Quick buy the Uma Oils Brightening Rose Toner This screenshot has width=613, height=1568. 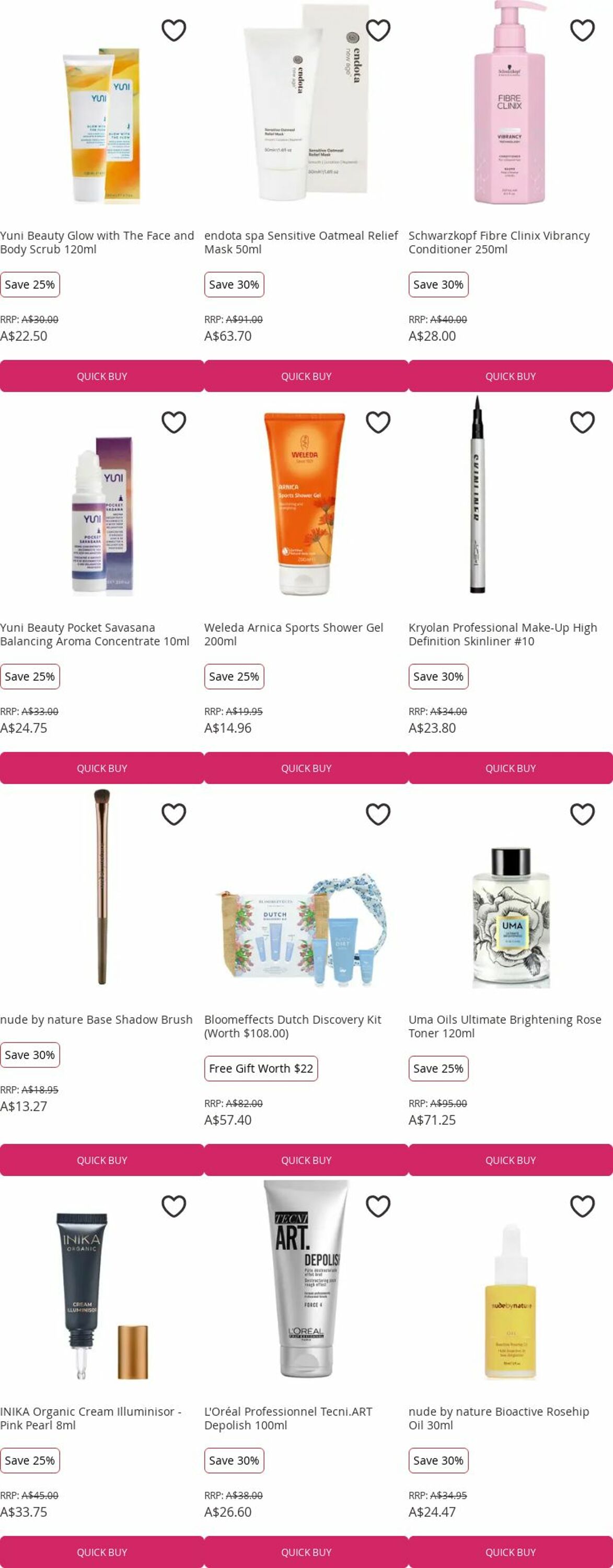[x=511, y=1160]
